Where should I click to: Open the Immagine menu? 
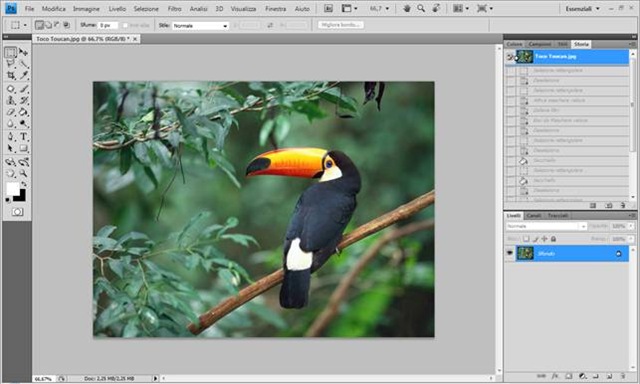(86, 9)
